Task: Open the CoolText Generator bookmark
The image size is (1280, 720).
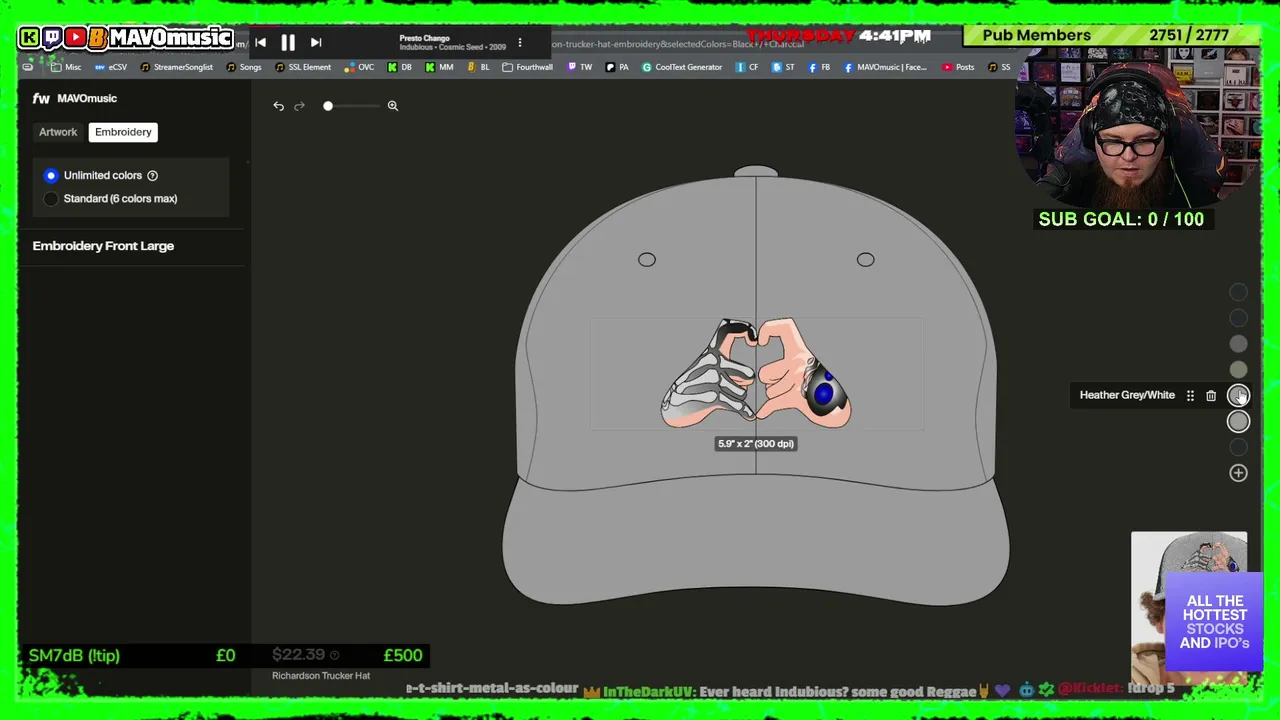Action: [x=682, y=67]
